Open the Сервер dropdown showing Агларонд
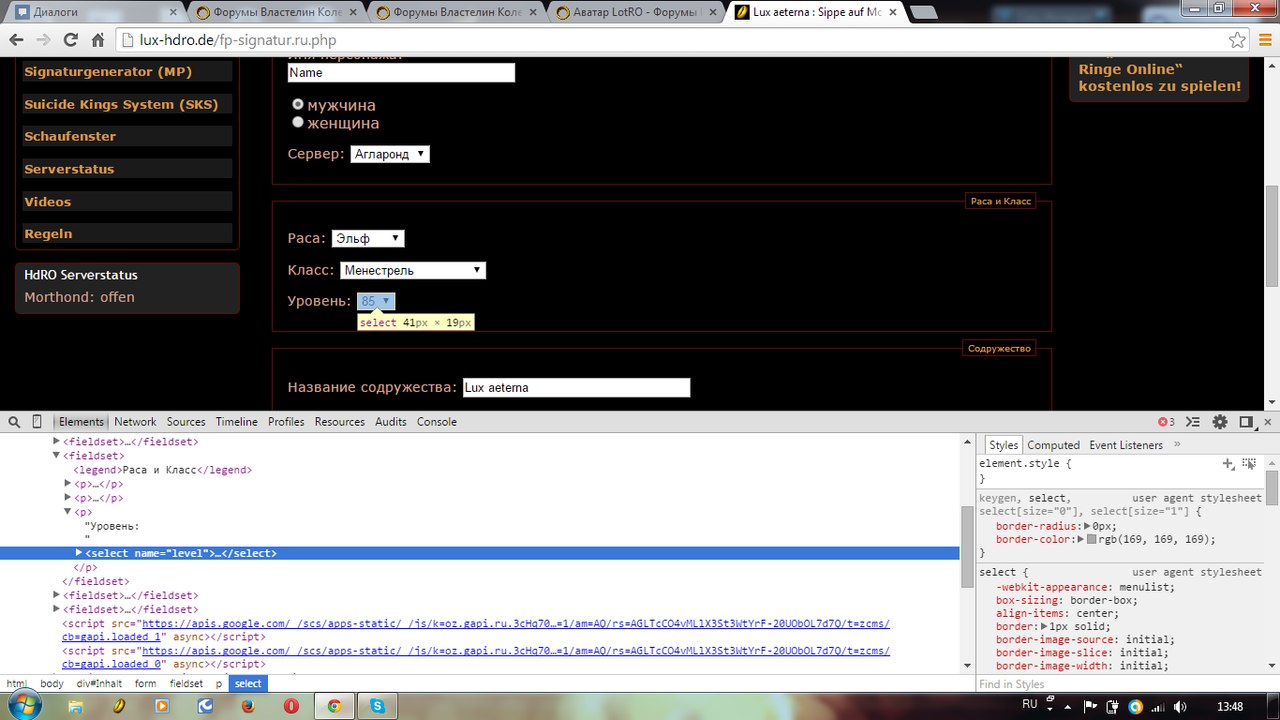Image resolution: width=1280 pixels, height=720 pixels. pos(390,154)
